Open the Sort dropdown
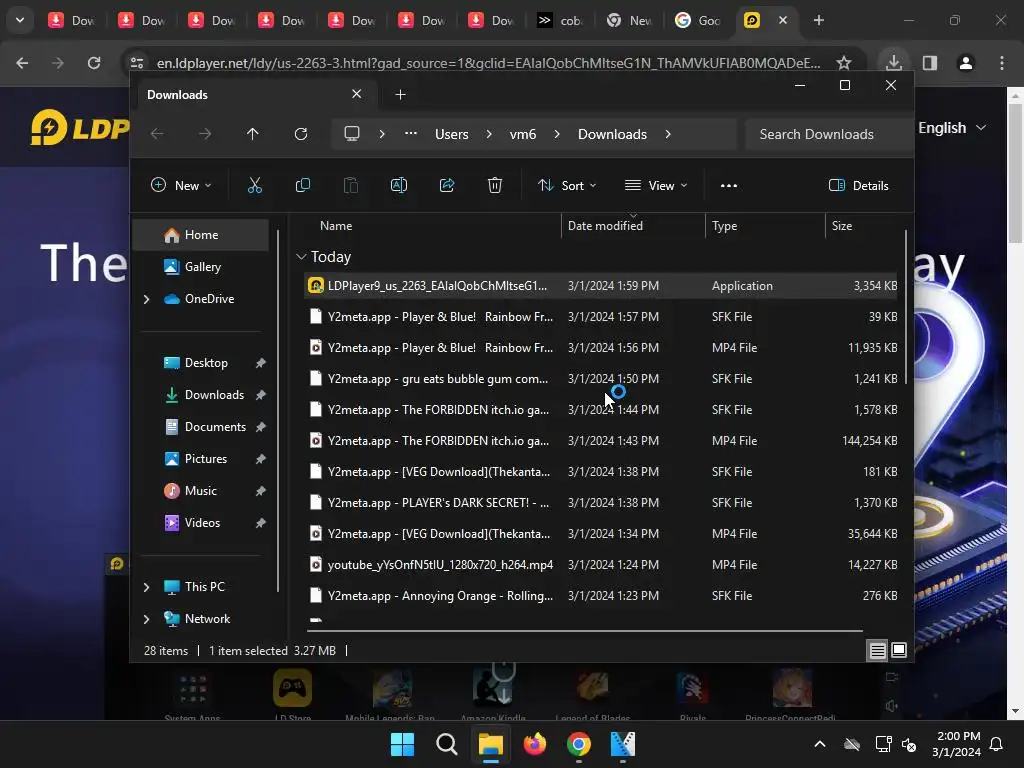The image size is (1024, 768). [x=567, y=185]
